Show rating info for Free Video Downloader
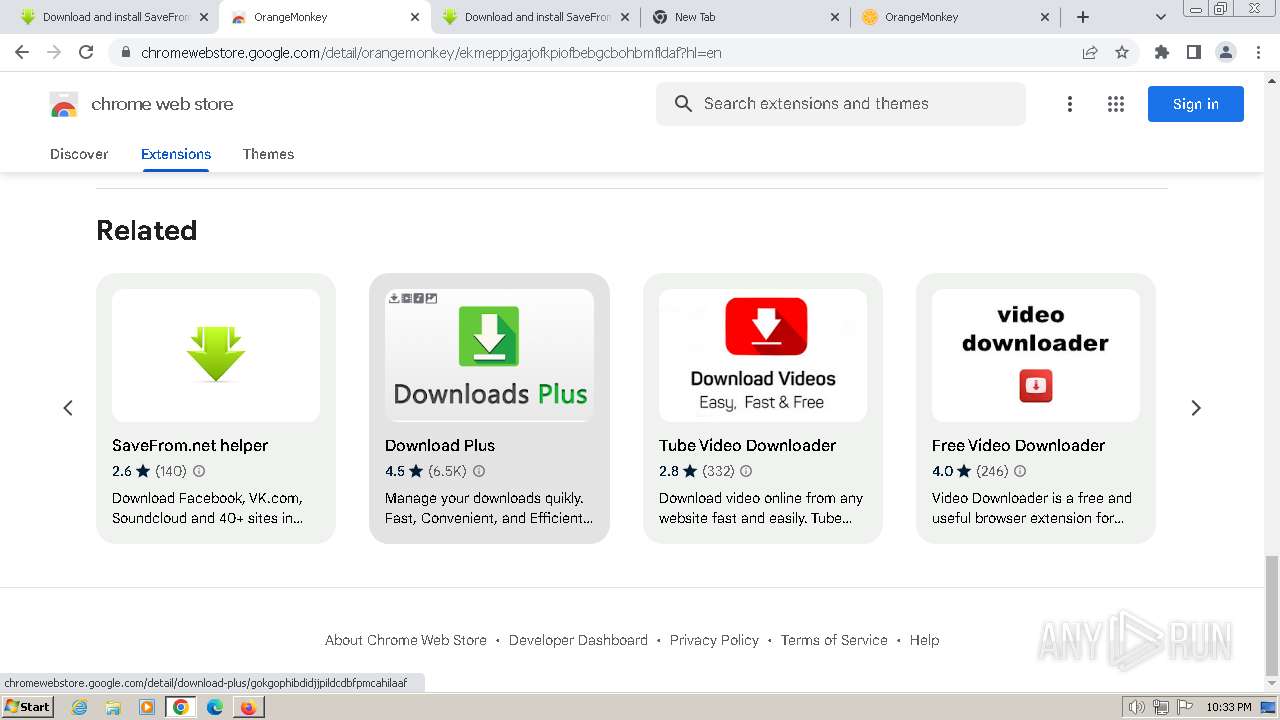The image size is (1280, 720). point(1020,471)
